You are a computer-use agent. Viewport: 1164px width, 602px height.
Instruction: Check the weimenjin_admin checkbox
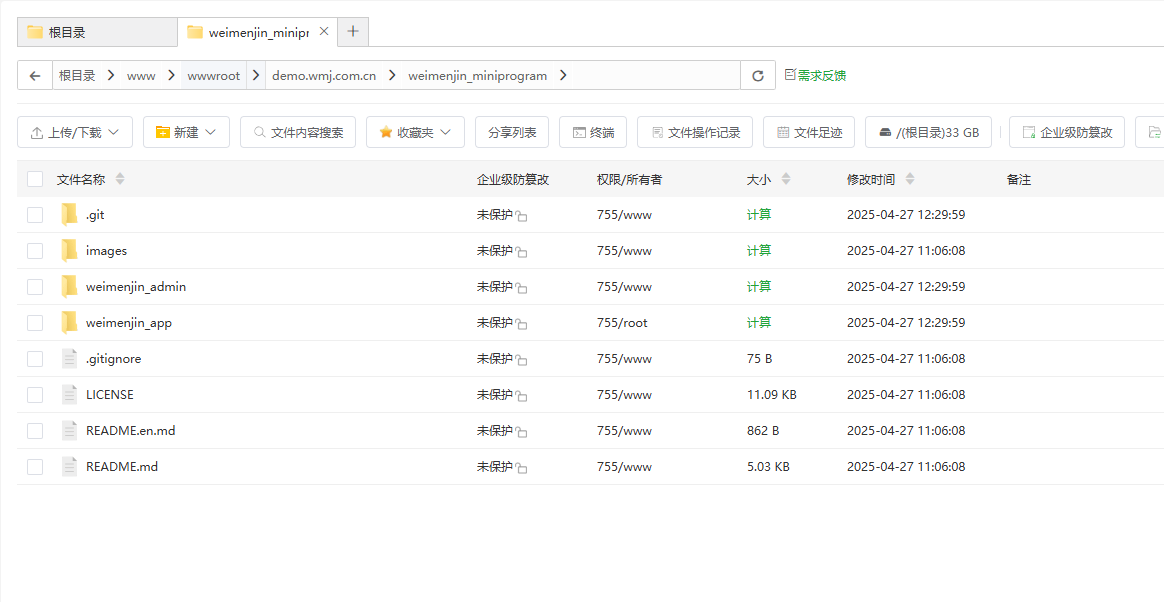pyautogui.click(x=35, y=287)
